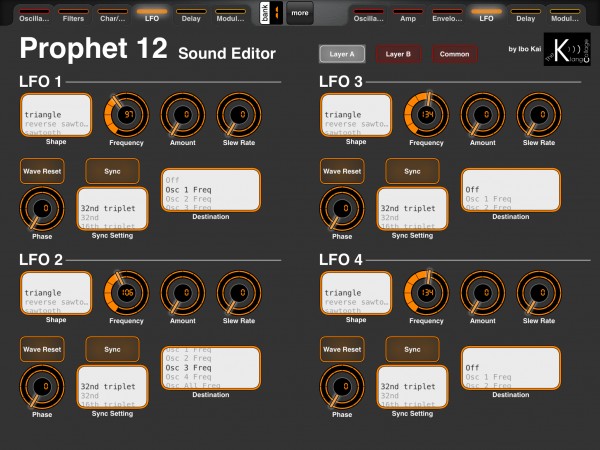Select Layer A
Viewport: 600px width, 450px height.
(342, 54)
